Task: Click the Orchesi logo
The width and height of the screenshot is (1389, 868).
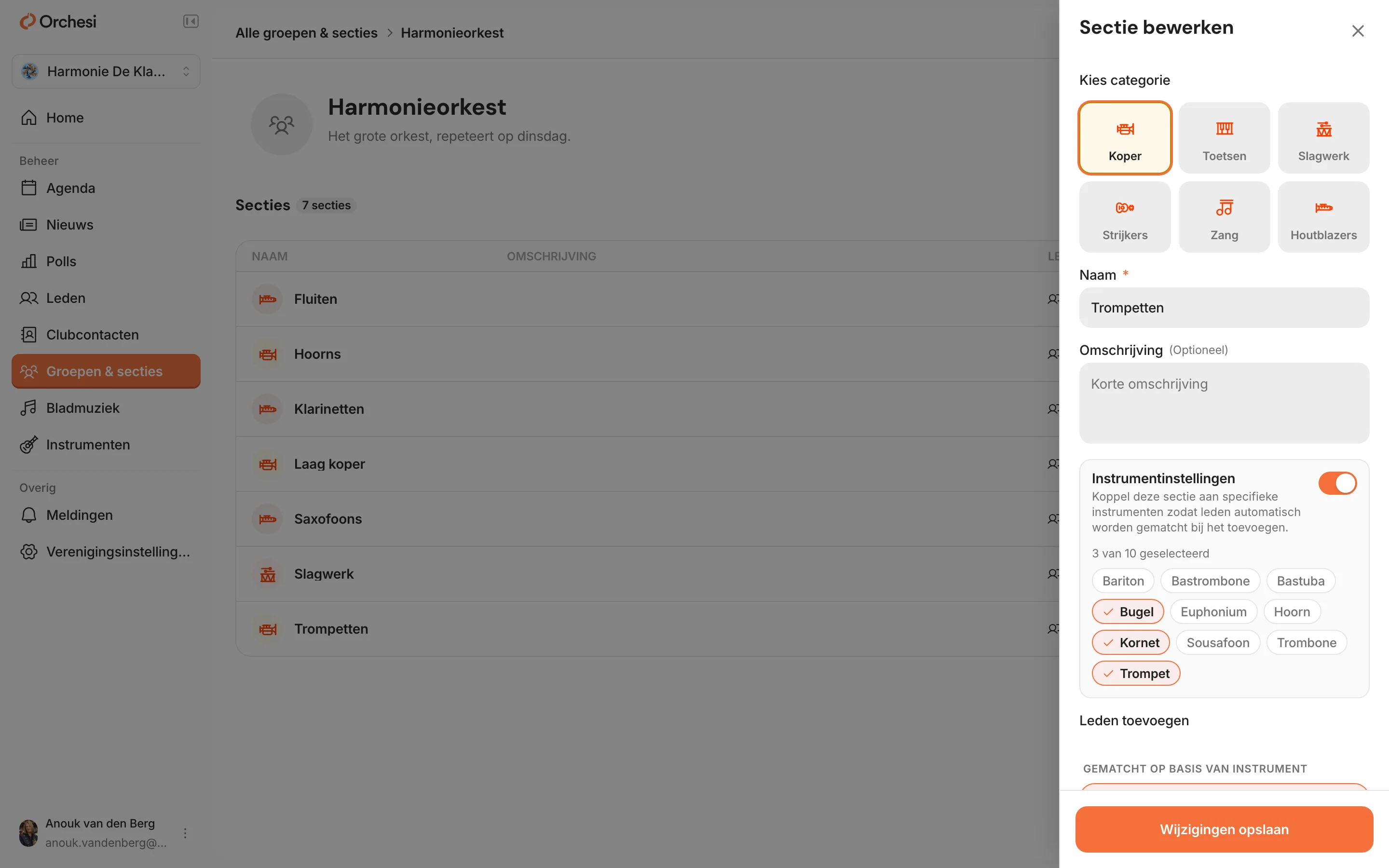Action: [58, 22]
